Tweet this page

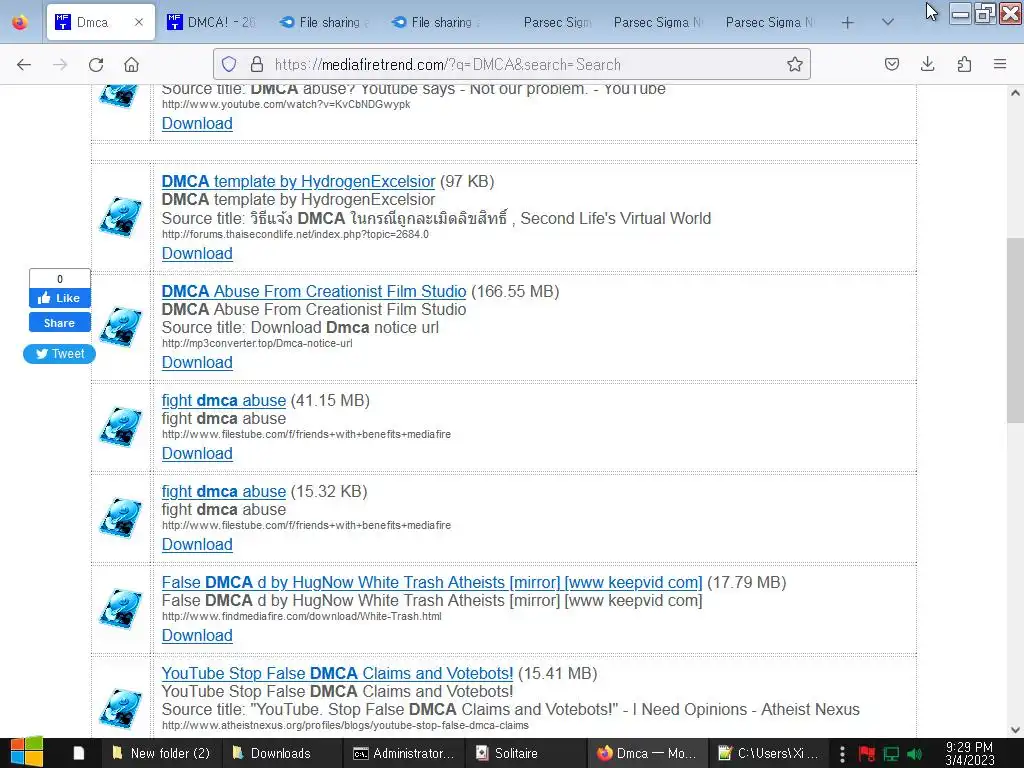click(59, 354)
